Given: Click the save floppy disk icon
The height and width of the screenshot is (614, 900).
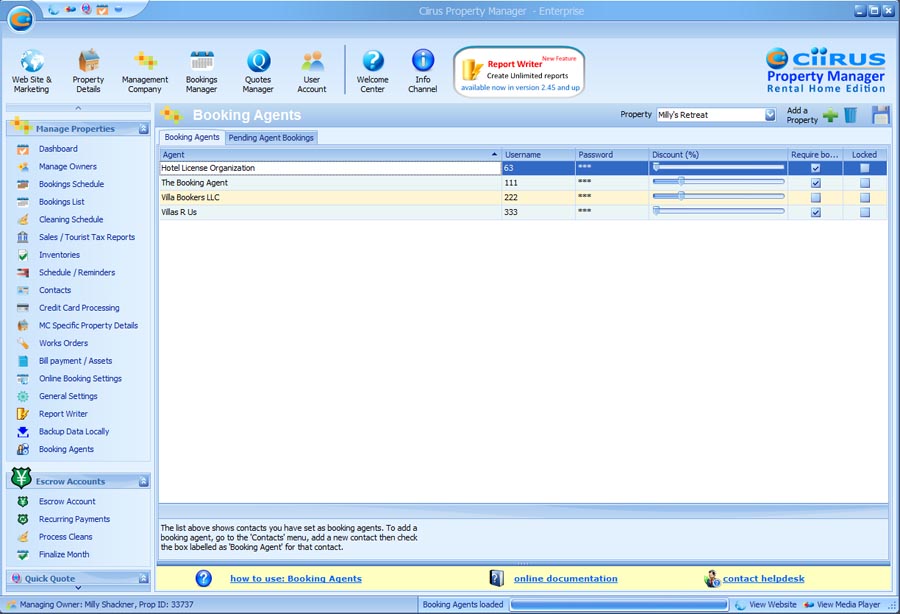Looking at the screenshot, I should 880,115.
